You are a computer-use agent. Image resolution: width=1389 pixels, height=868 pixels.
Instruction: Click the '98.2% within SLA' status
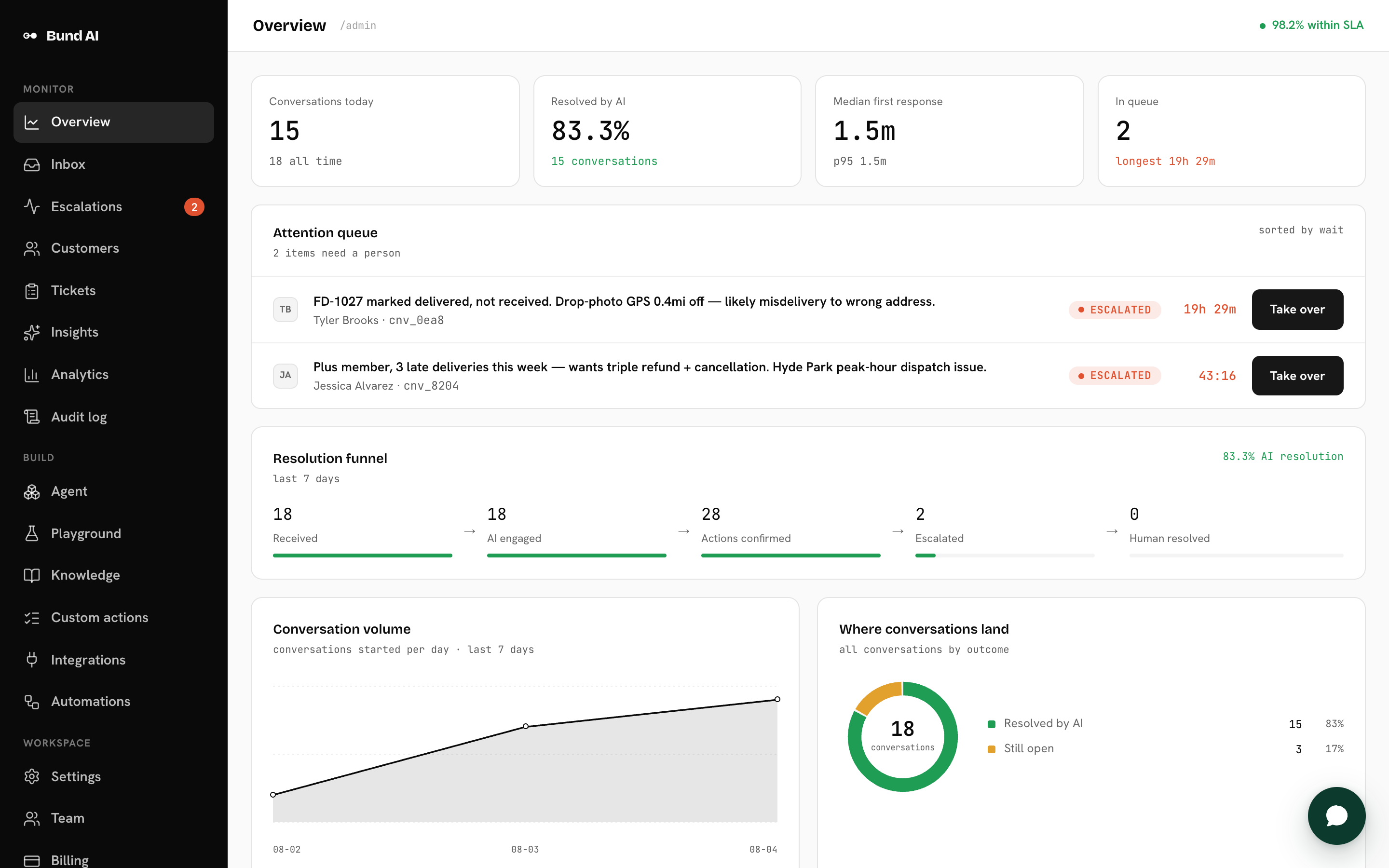click(x=1311, y=25)
